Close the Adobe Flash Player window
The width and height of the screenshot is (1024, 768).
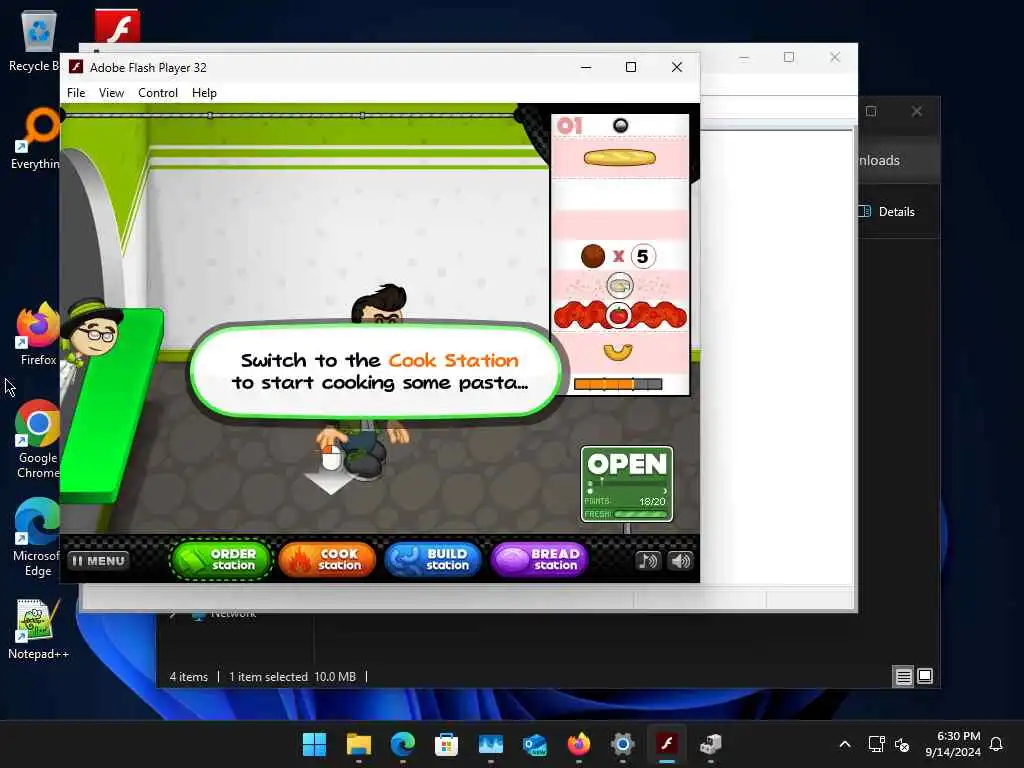(677, 67)
